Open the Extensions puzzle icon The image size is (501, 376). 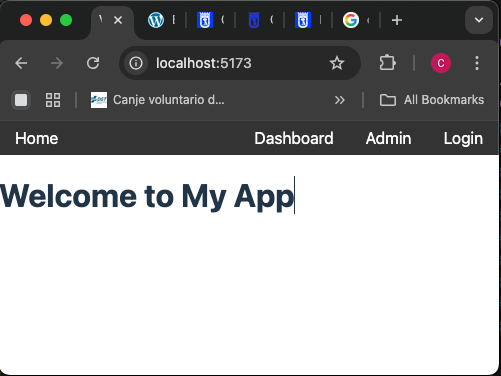click(x=387, y=63)
